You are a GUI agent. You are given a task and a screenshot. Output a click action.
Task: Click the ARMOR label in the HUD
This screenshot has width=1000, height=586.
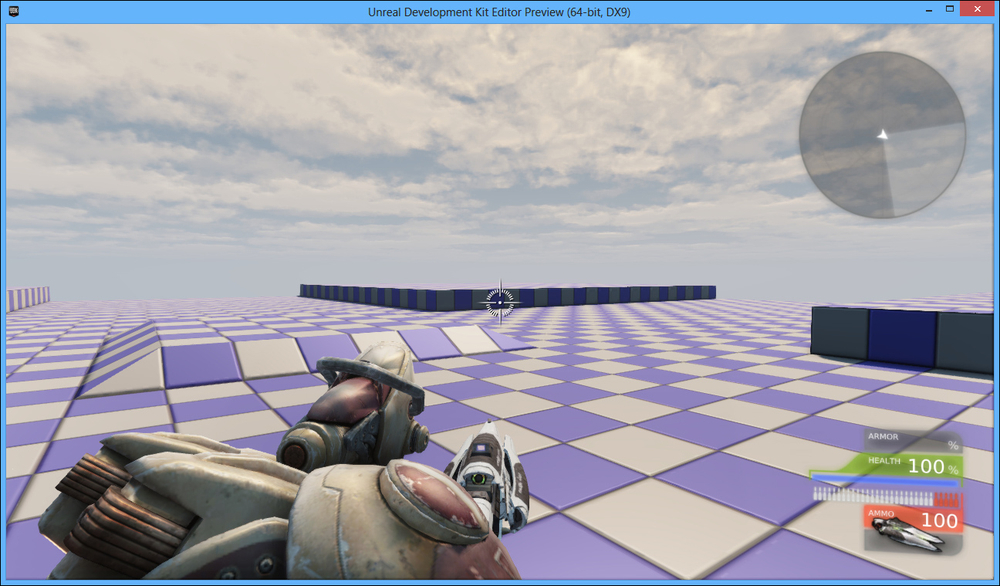tap(883, 437)
